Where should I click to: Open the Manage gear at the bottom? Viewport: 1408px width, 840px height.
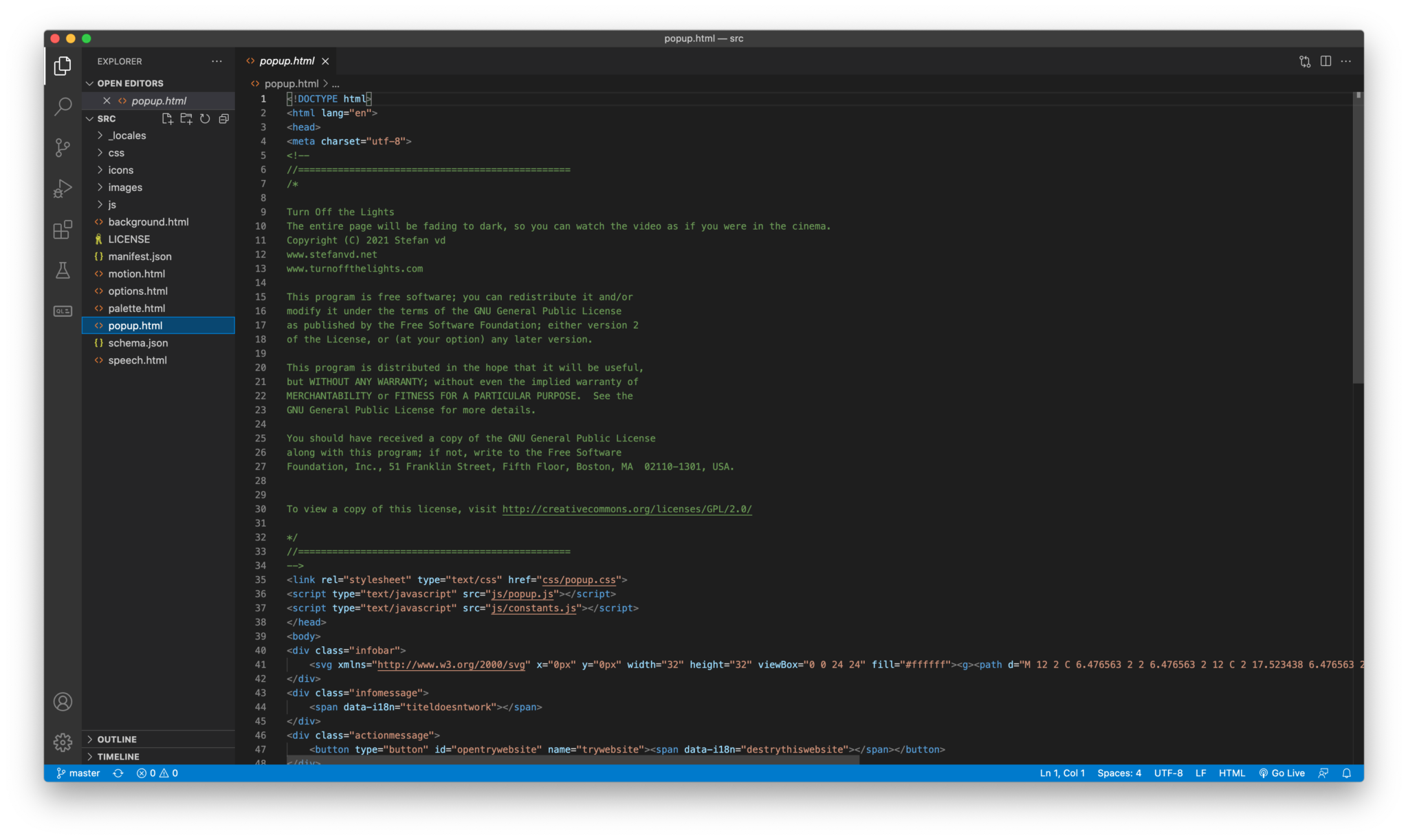(63, 742)
